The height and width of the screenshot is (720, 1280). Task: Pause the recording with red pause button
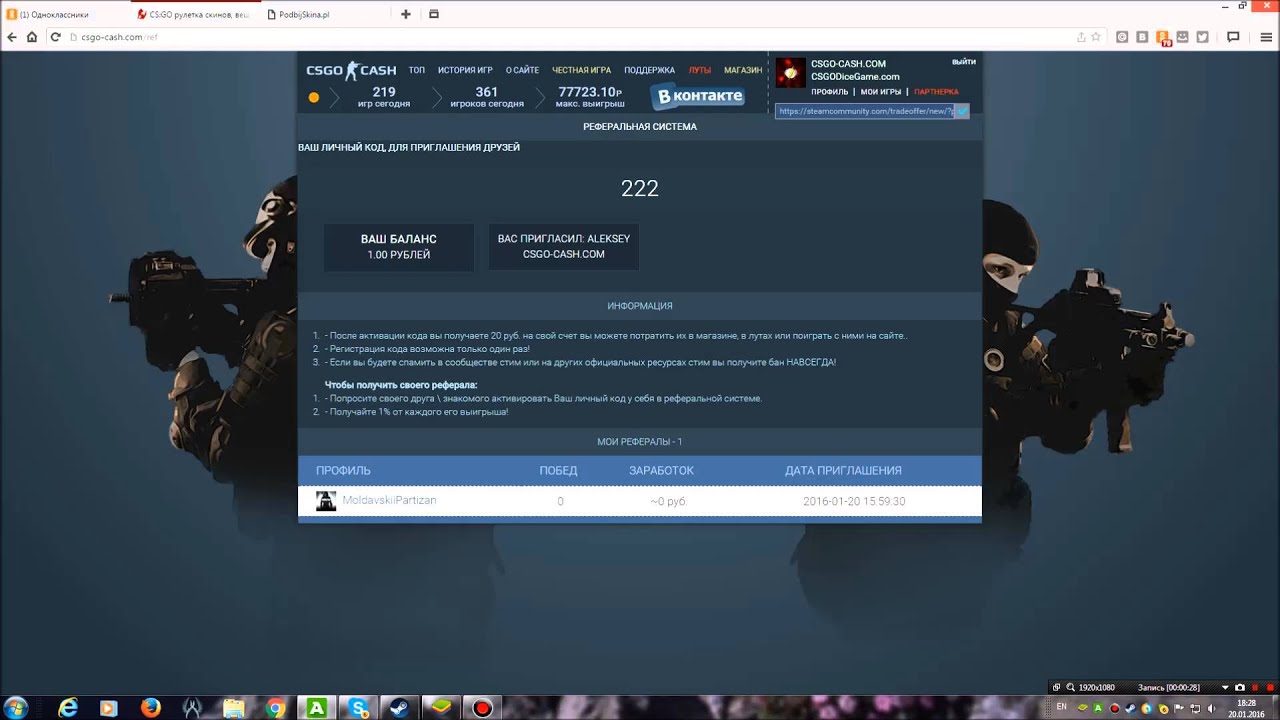click(1254, 687)
